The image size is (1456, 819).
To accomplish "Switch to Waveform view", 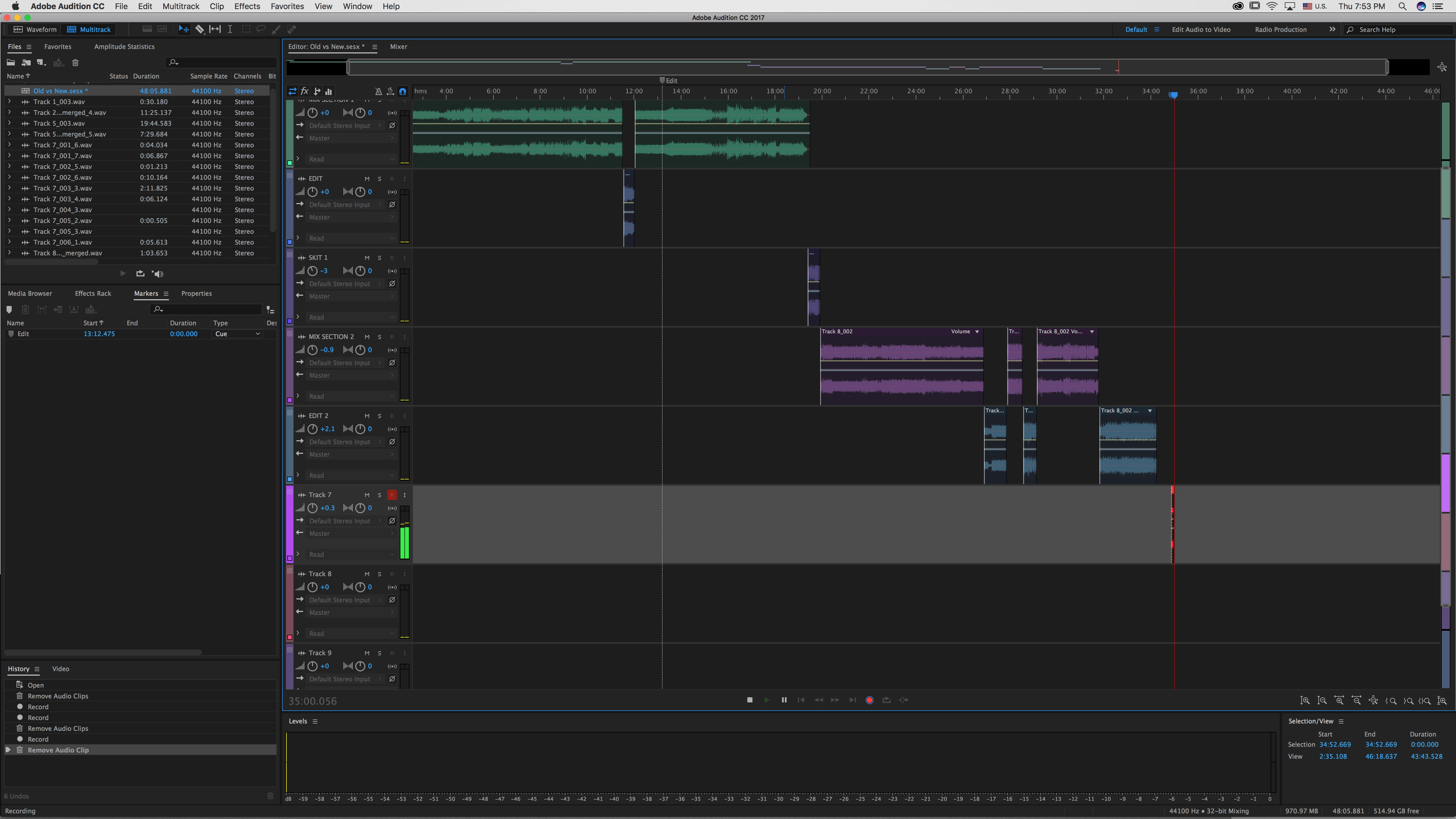I will [35, 29].
